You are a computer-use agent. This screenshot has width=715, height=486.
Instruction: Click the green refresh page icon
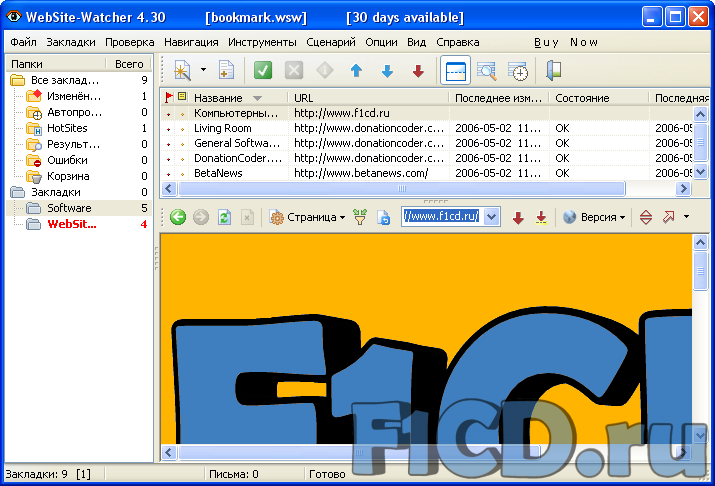224,217
